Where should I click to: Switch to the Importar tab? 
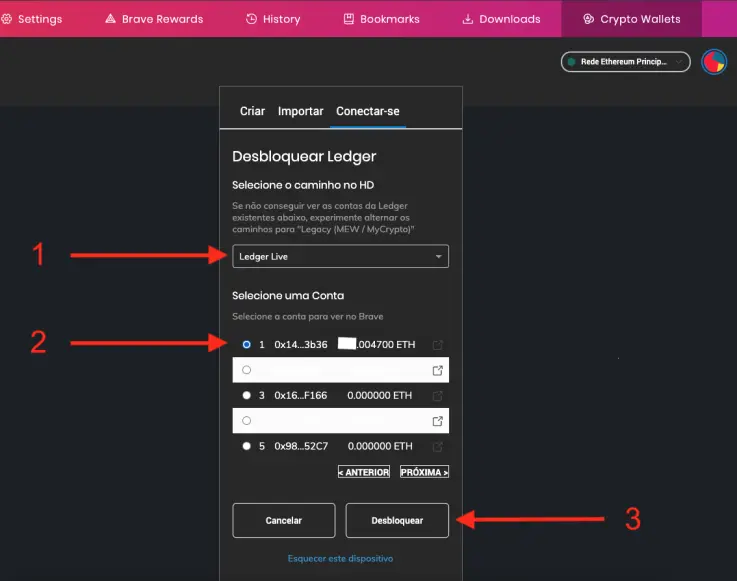click(x=300, y=111)
